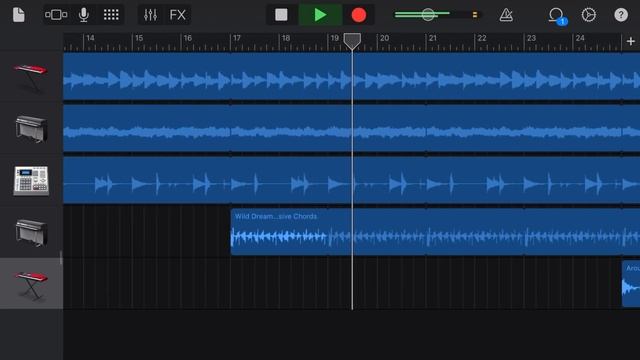This screenshot has width=640, height=360.
Task: Select the second piano track header
Action: [31, 232]
